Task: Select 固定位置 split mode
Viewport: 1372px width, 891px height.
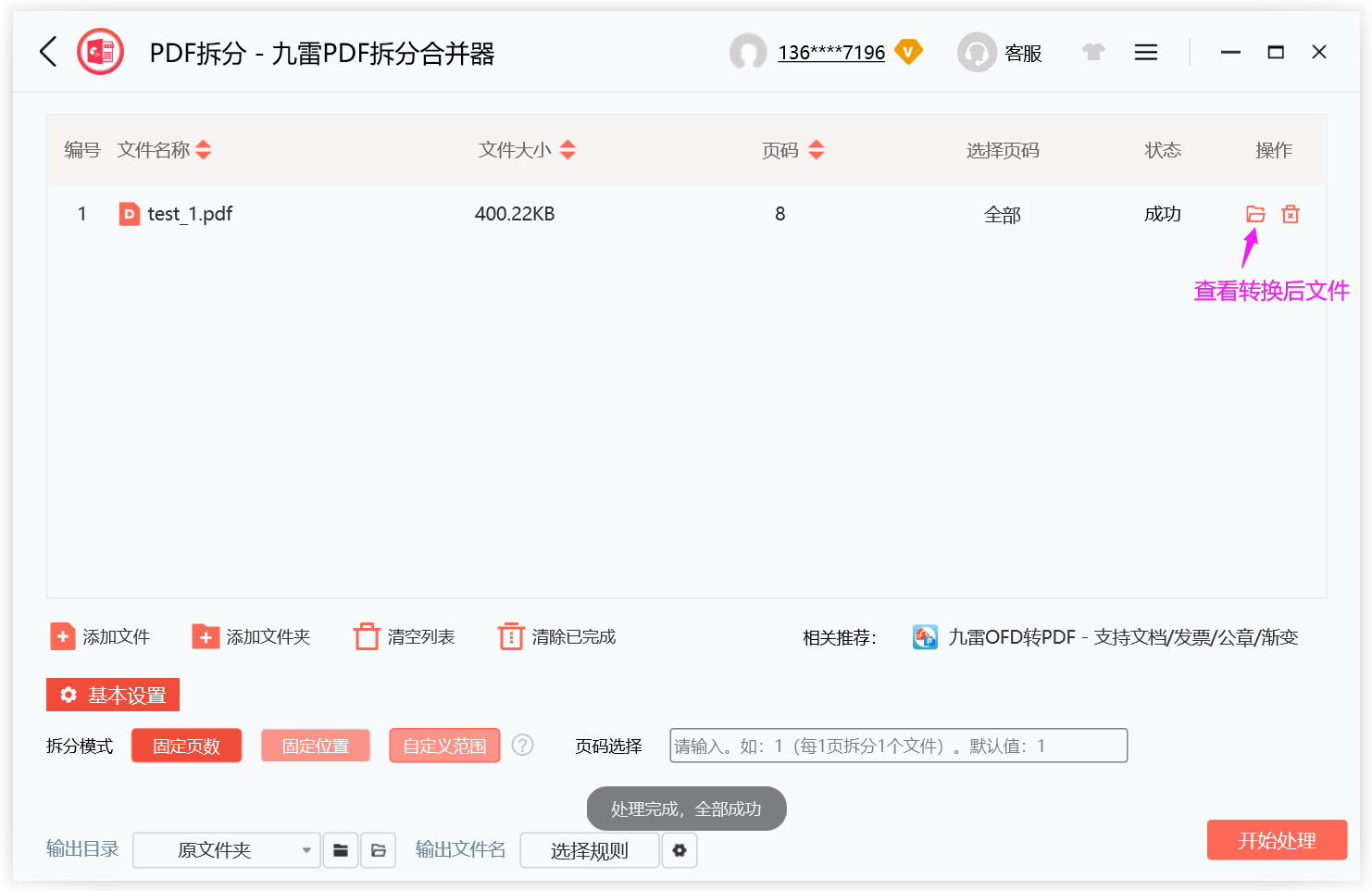Action: [316, 746]
